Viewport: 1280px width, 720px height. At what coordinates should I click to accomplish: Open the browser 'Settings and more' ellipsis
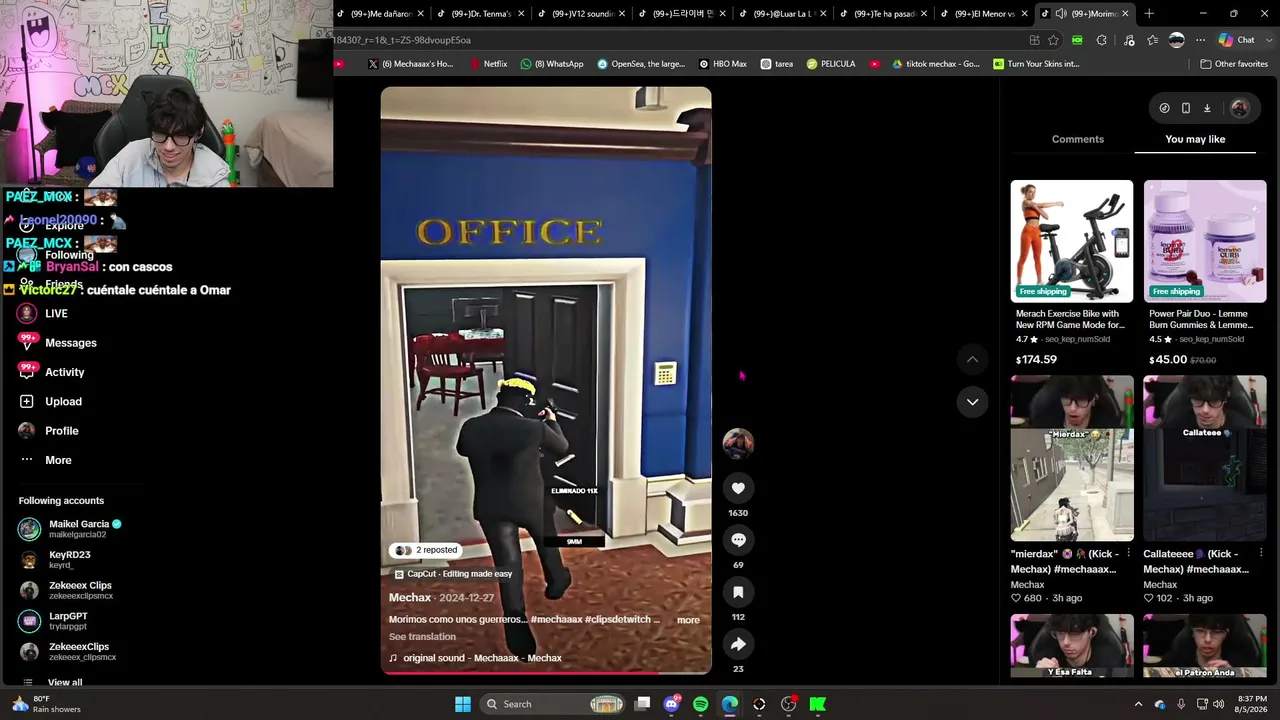tap(1200, 40)
